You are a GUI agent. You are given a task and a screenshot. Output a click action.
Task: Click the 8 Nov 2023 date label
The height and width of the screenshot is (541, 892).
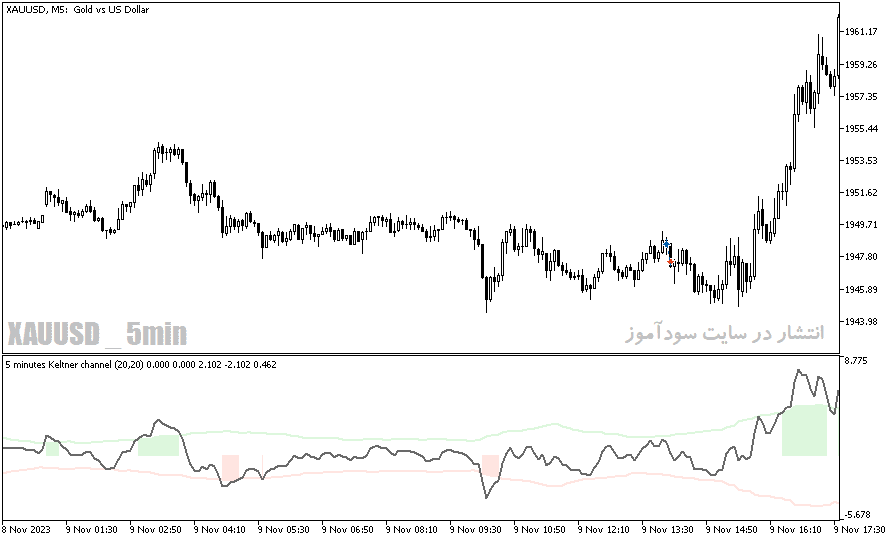(x=26, y=530)
